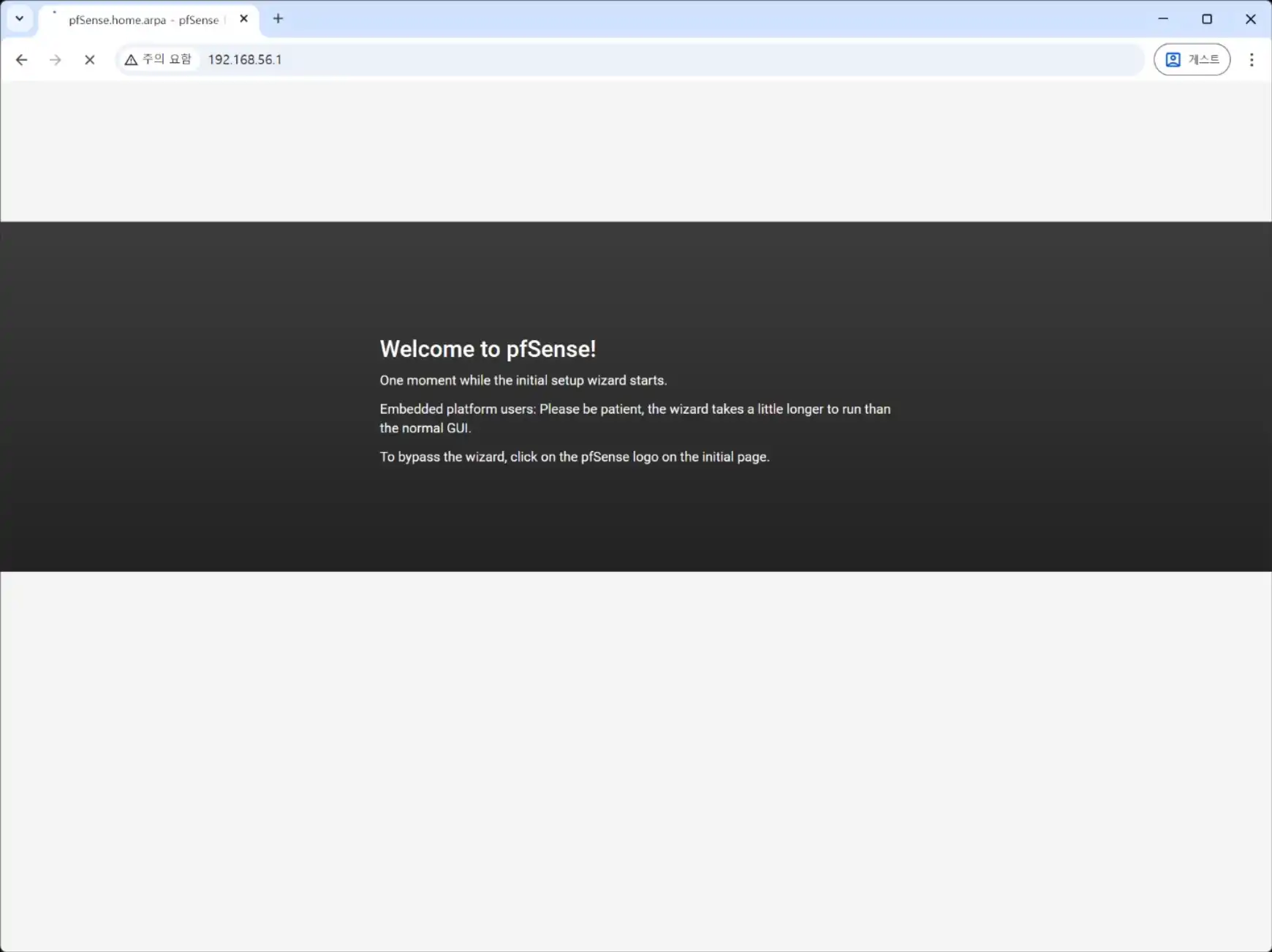Maximize the browser window

(x=1207, y=19)
